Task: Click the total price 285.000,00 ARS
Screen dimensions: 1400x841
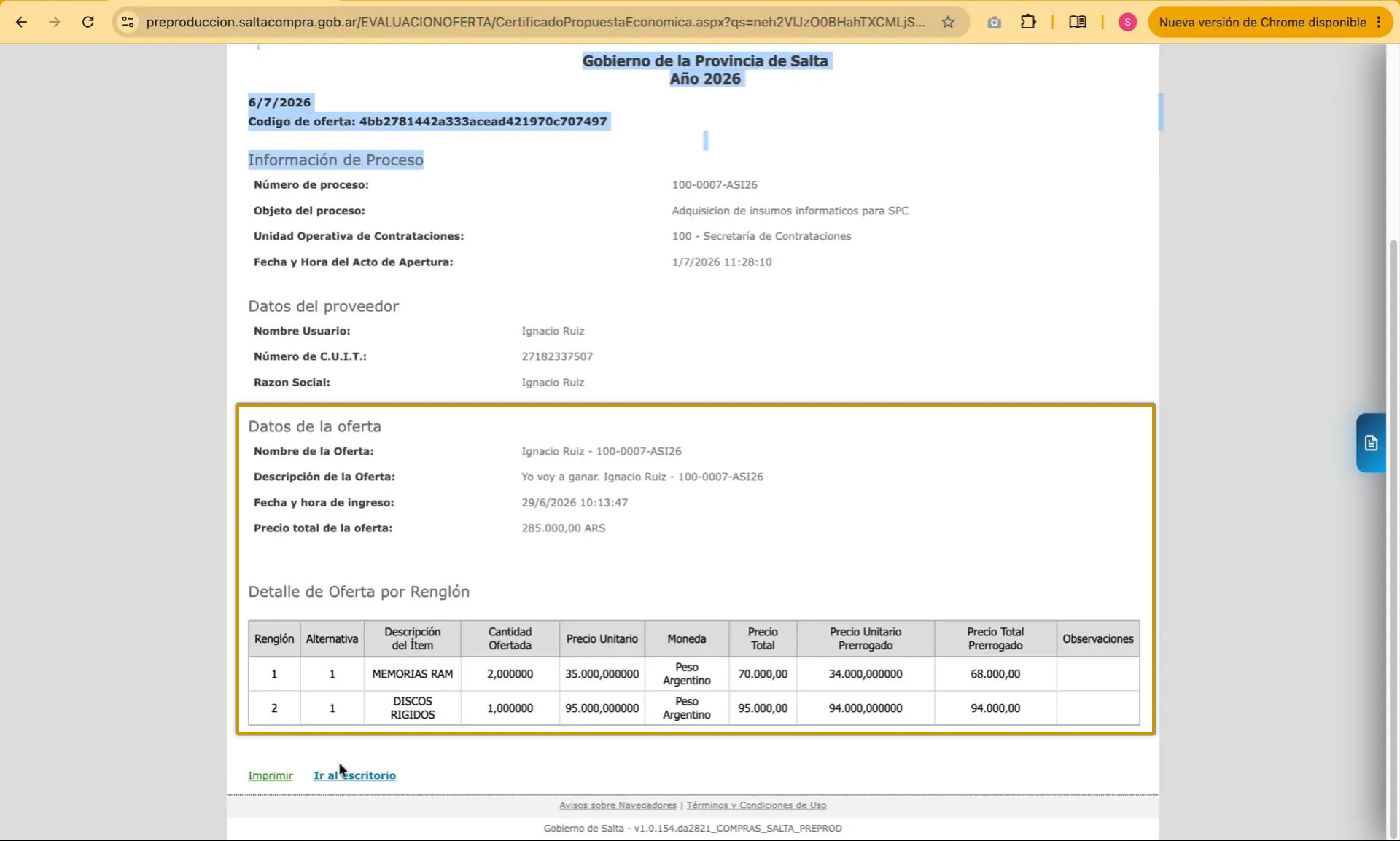Action: tap(563, 528)
